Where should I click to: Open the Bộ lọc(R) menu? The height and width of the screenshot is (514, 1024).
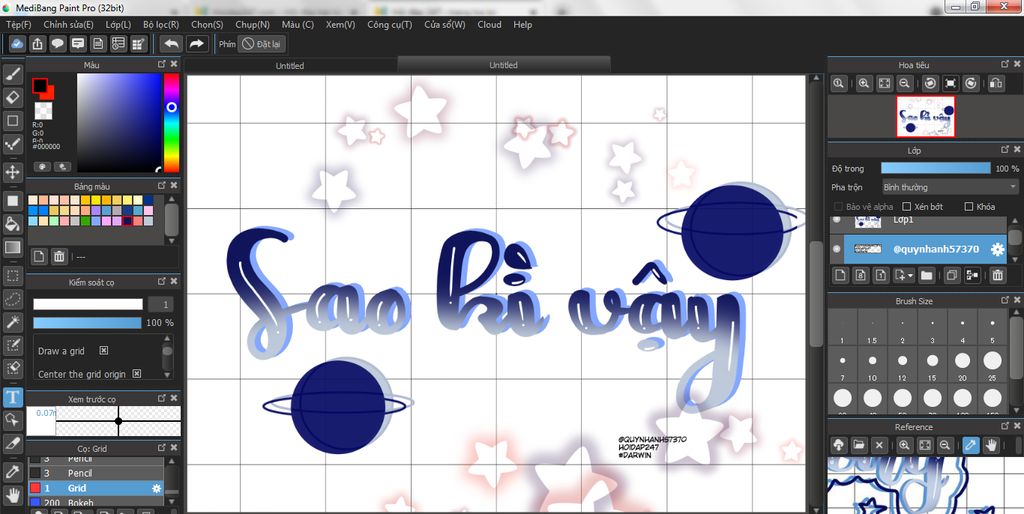tap(161, 24)
